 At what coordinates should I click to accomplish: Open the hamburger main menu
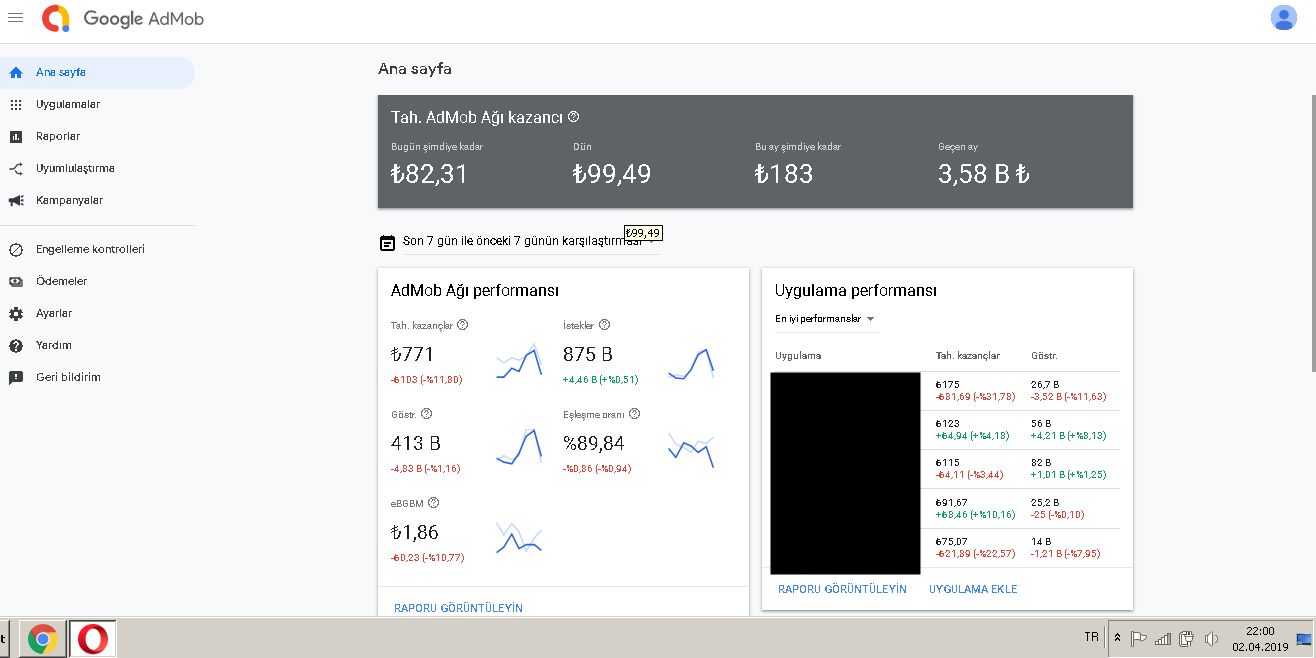coord(15,18)
